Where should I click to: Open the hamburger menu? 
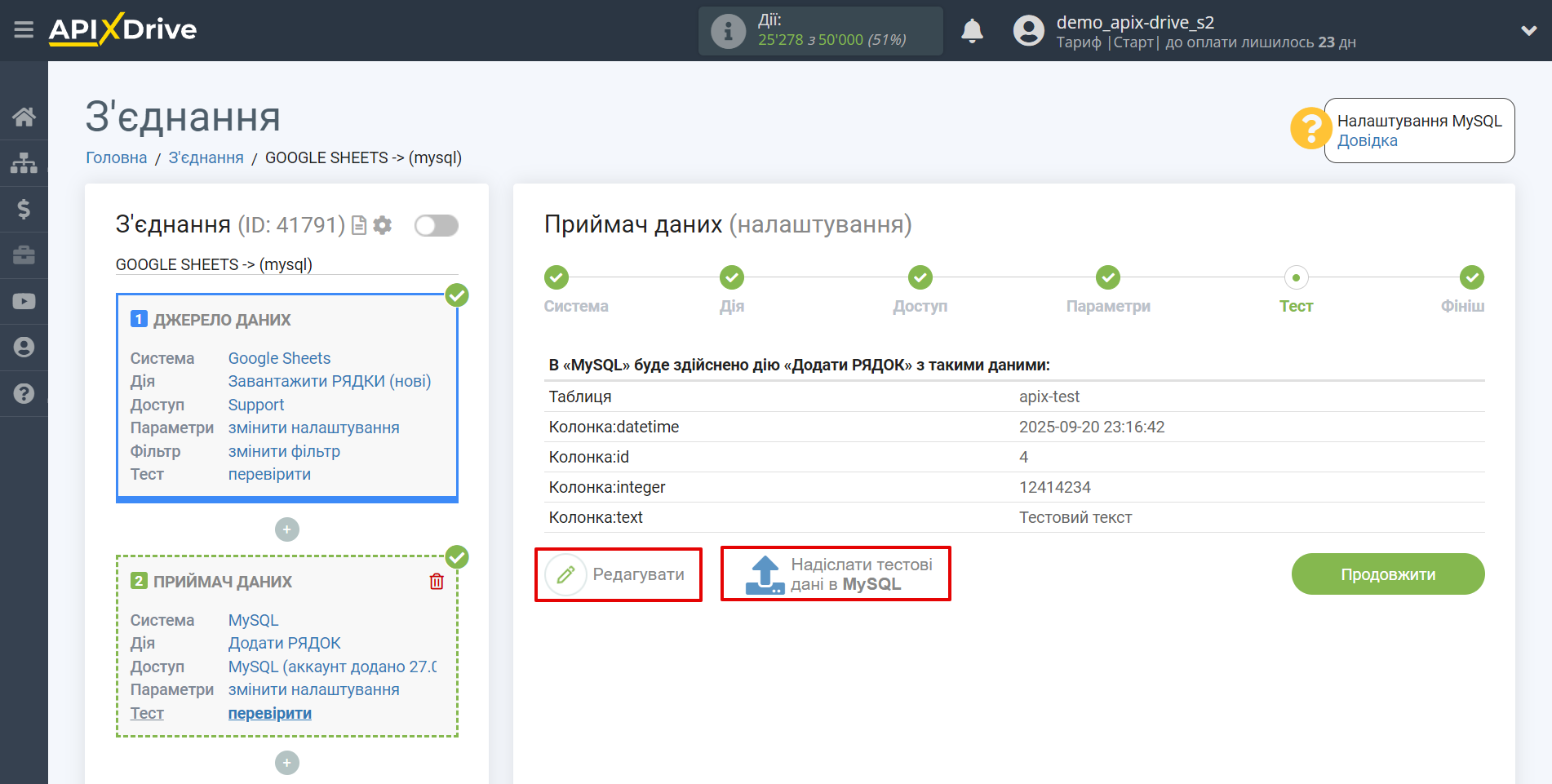coord(24,30)
